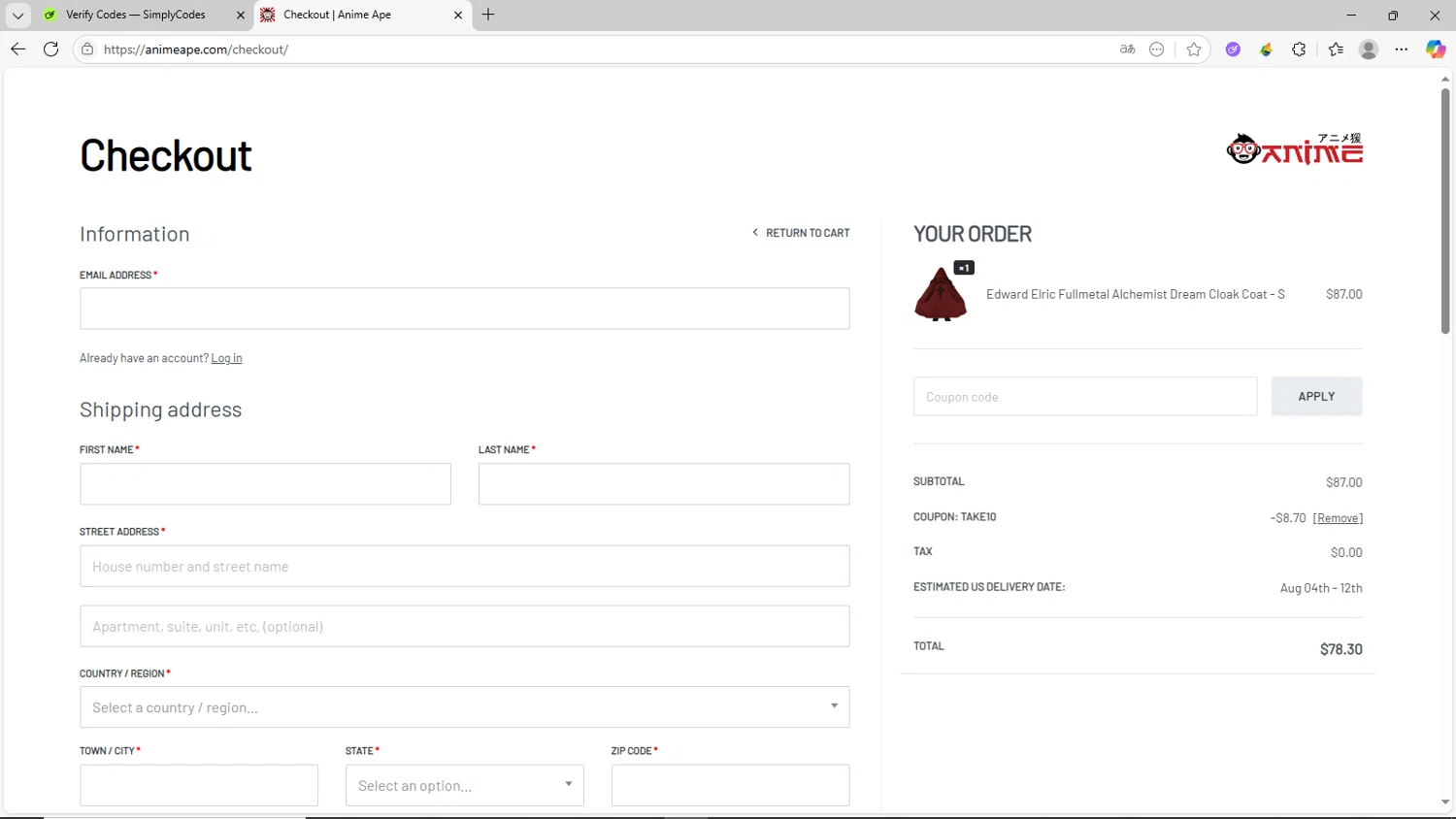
Task: Click the coupon discount -$8.70
Action: tap(1288, 518)
